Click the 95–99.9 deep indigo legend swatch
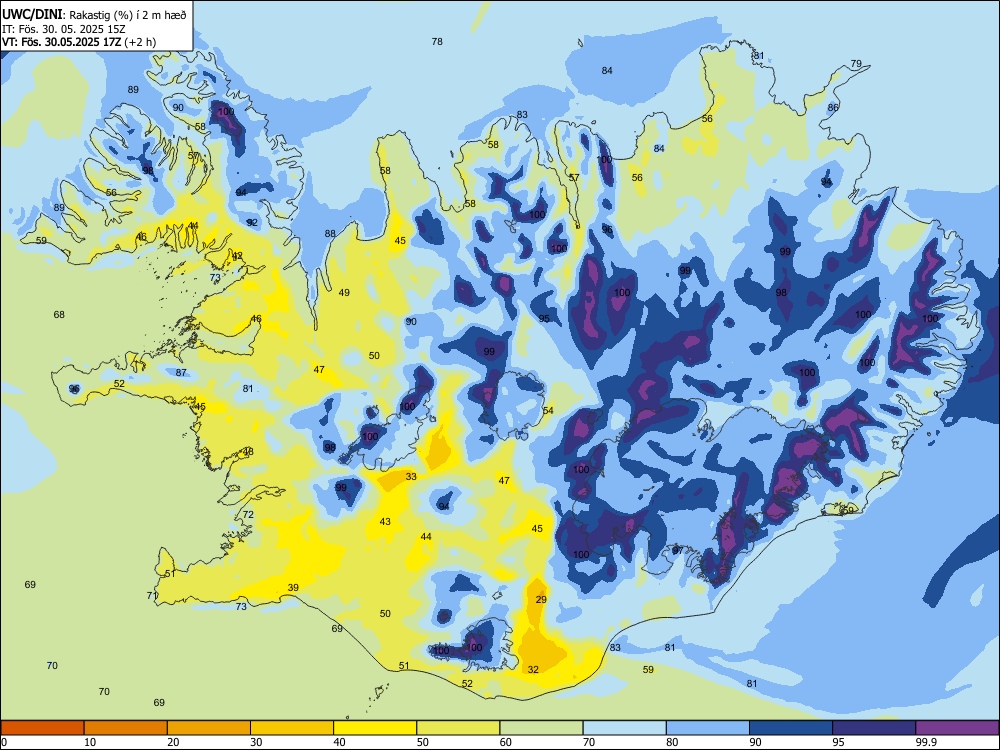 click(x=874, y=728)
